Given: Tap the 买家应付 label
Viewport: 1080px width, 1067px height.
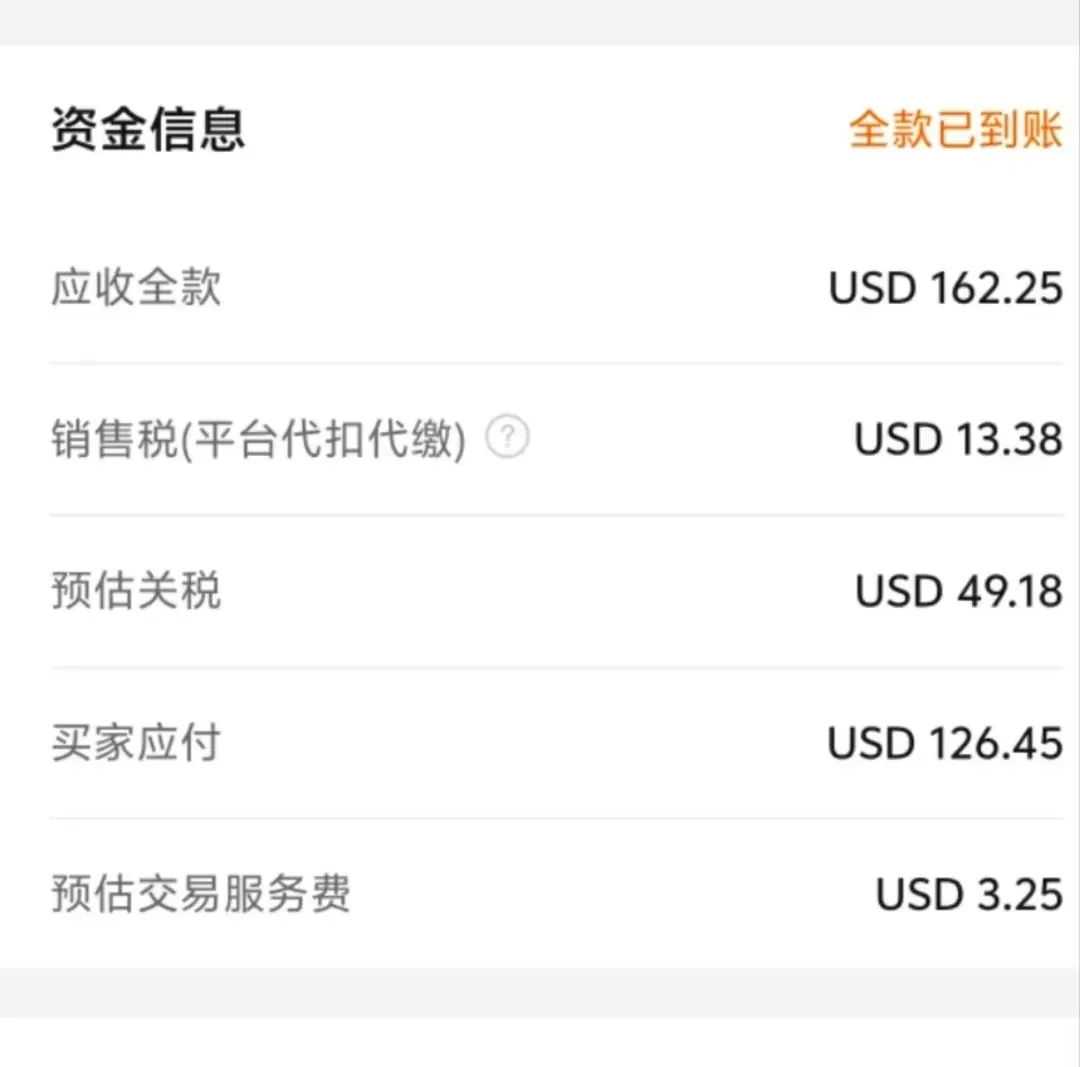Looking at the screenshot, I should [x=136, y=743].
